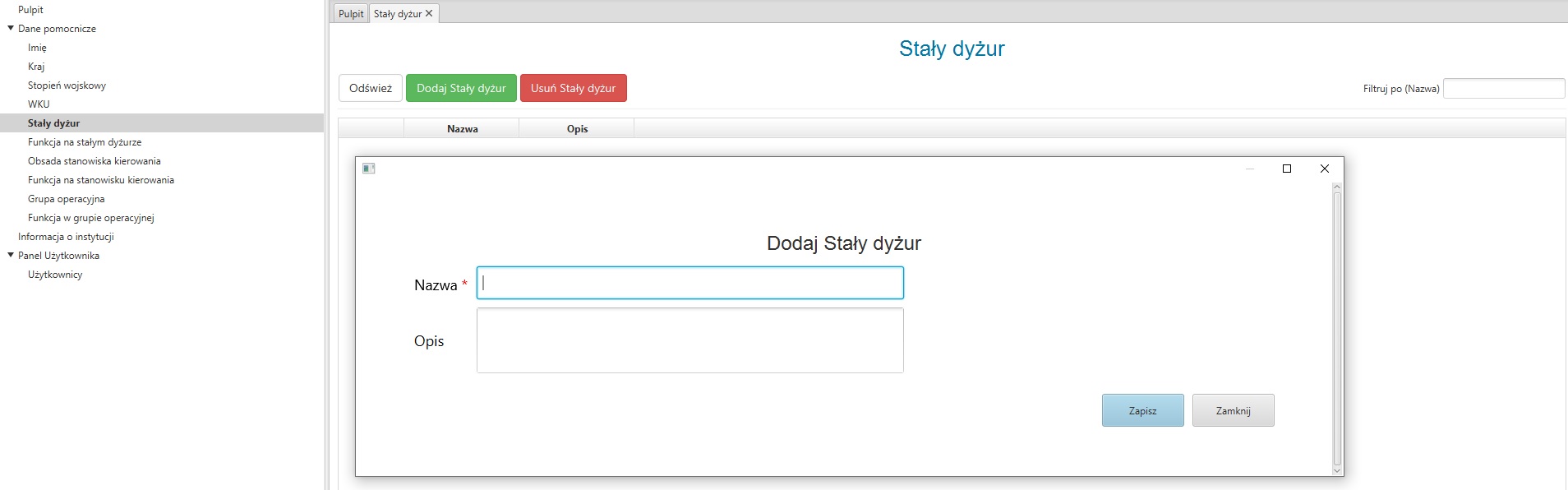Collapse the Dane pomocnicze tree node

[x=11, y=28]
